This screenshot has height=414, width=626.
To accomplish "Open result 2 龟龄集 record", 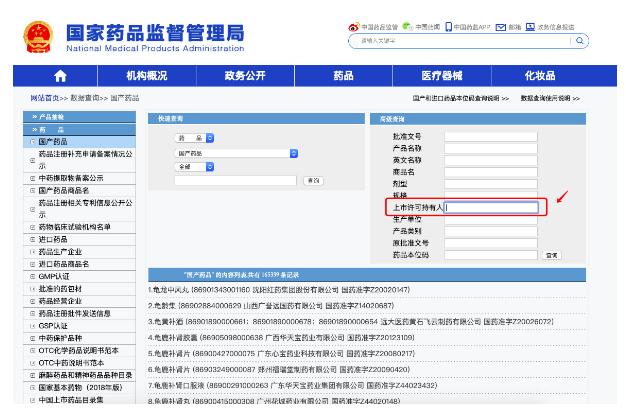I will [271, 306].
